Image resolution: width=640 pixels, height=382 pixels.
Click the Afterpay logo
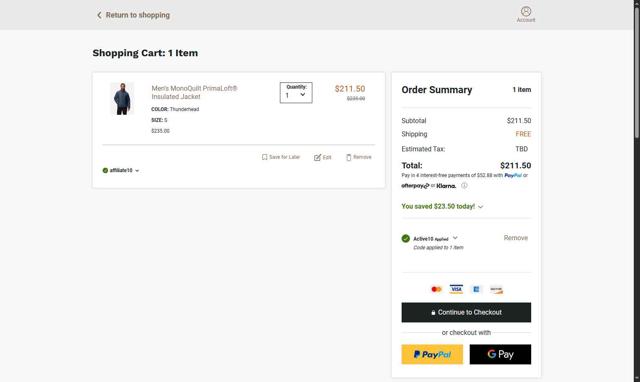tap(415, 186)
